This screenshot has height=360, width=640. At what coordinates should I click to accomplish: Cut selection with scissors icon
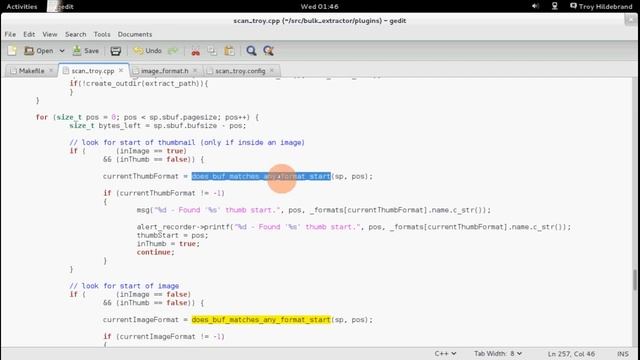click(196, 51)
